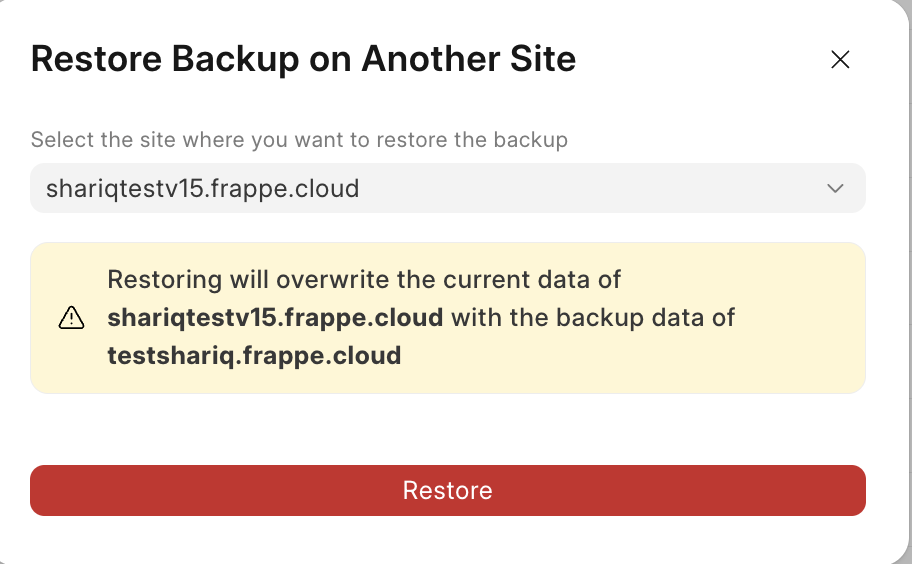Click the 'Select the site where you want' label
Viewport: 912px width, 564px height.
pyautogui.click(x=299, y=140)
